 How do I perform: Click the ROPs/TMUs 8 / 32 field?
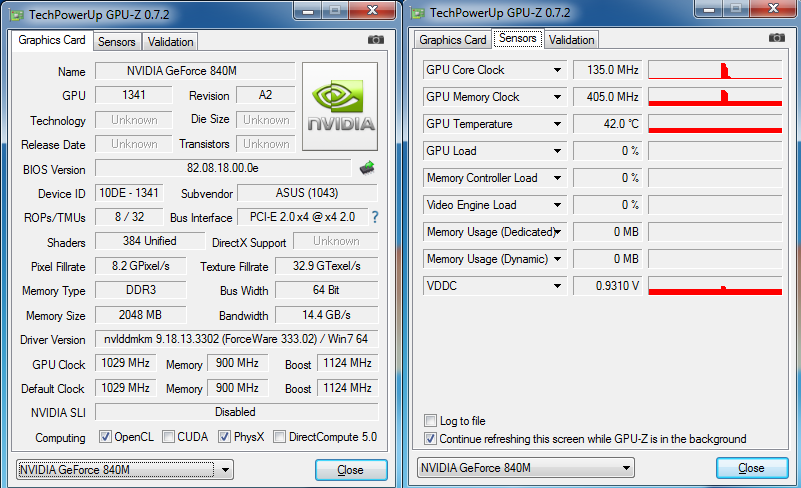click(x=129, y=217)
